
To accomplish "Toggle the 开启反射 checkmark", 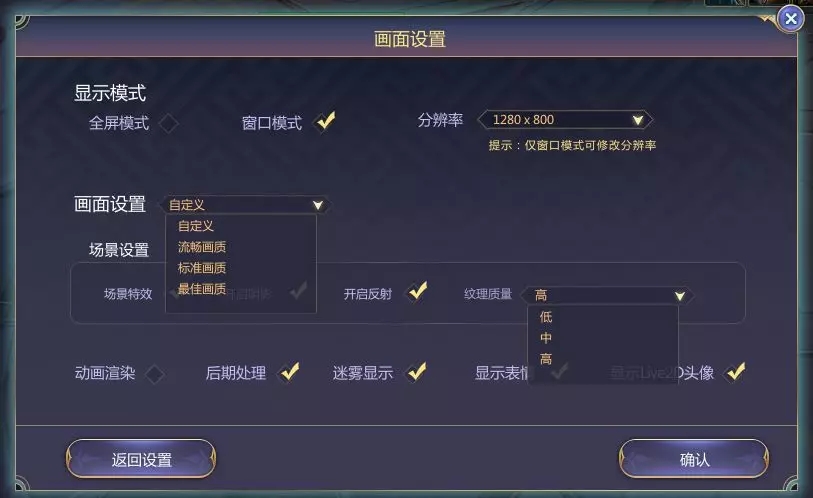I will point(417,292).
